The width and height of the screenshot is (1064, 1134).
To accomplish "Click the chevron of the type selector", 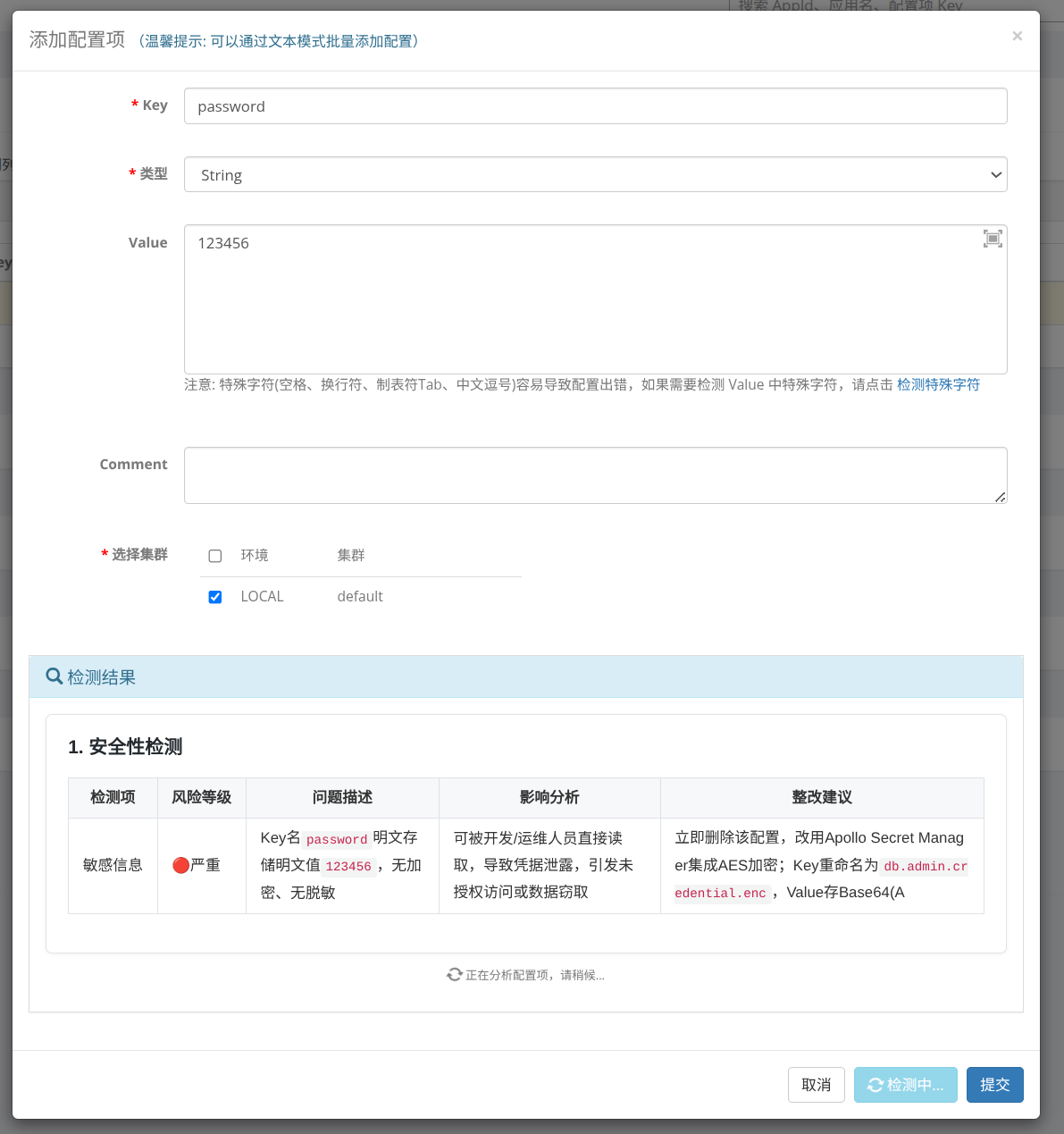I will click(x=995, y=175).
